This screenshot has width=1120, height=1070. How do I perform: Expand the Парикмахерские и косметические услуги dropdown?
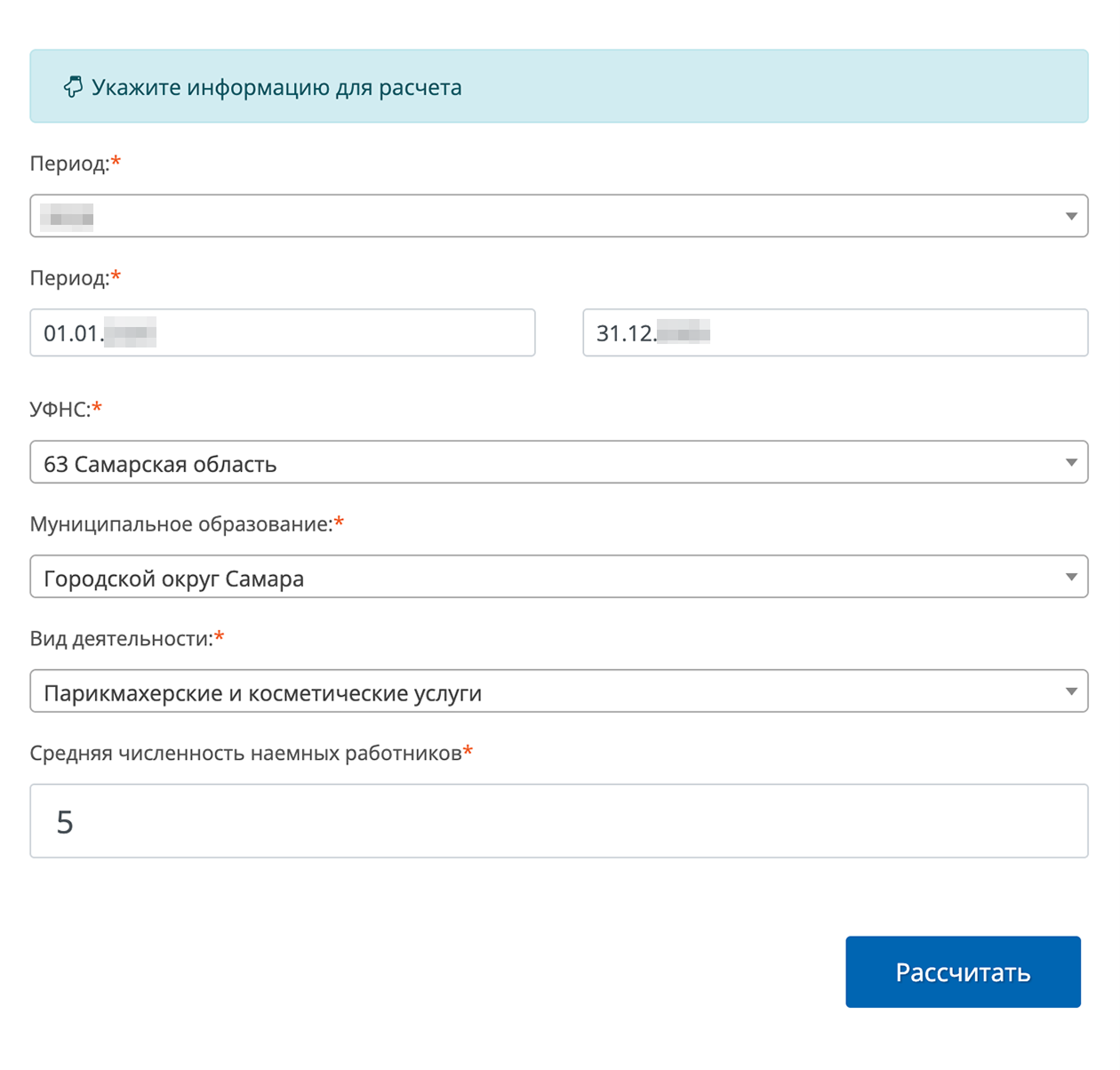click(x=560, y=691)
